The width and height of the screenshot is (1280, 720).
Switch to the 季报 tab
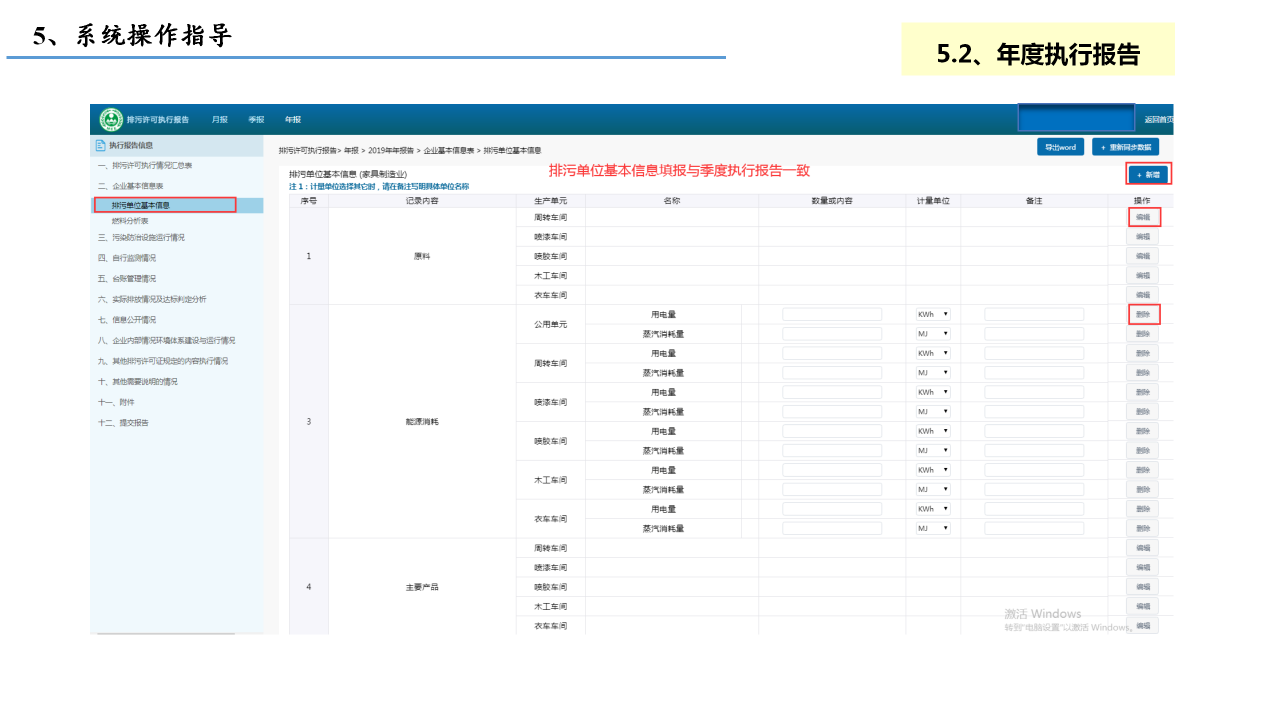(x=256, y=120)
